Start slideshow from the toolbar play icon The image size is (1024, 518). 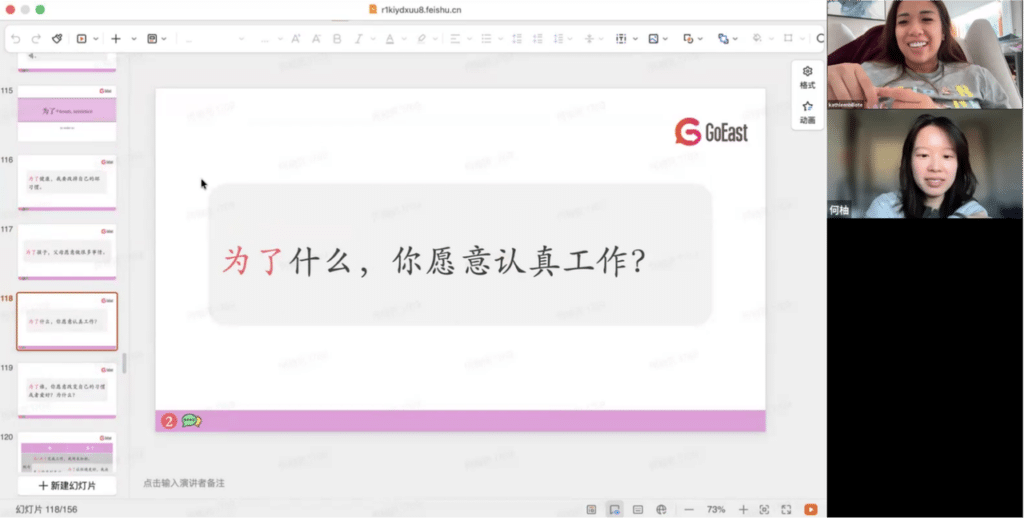tap(82, 39)
